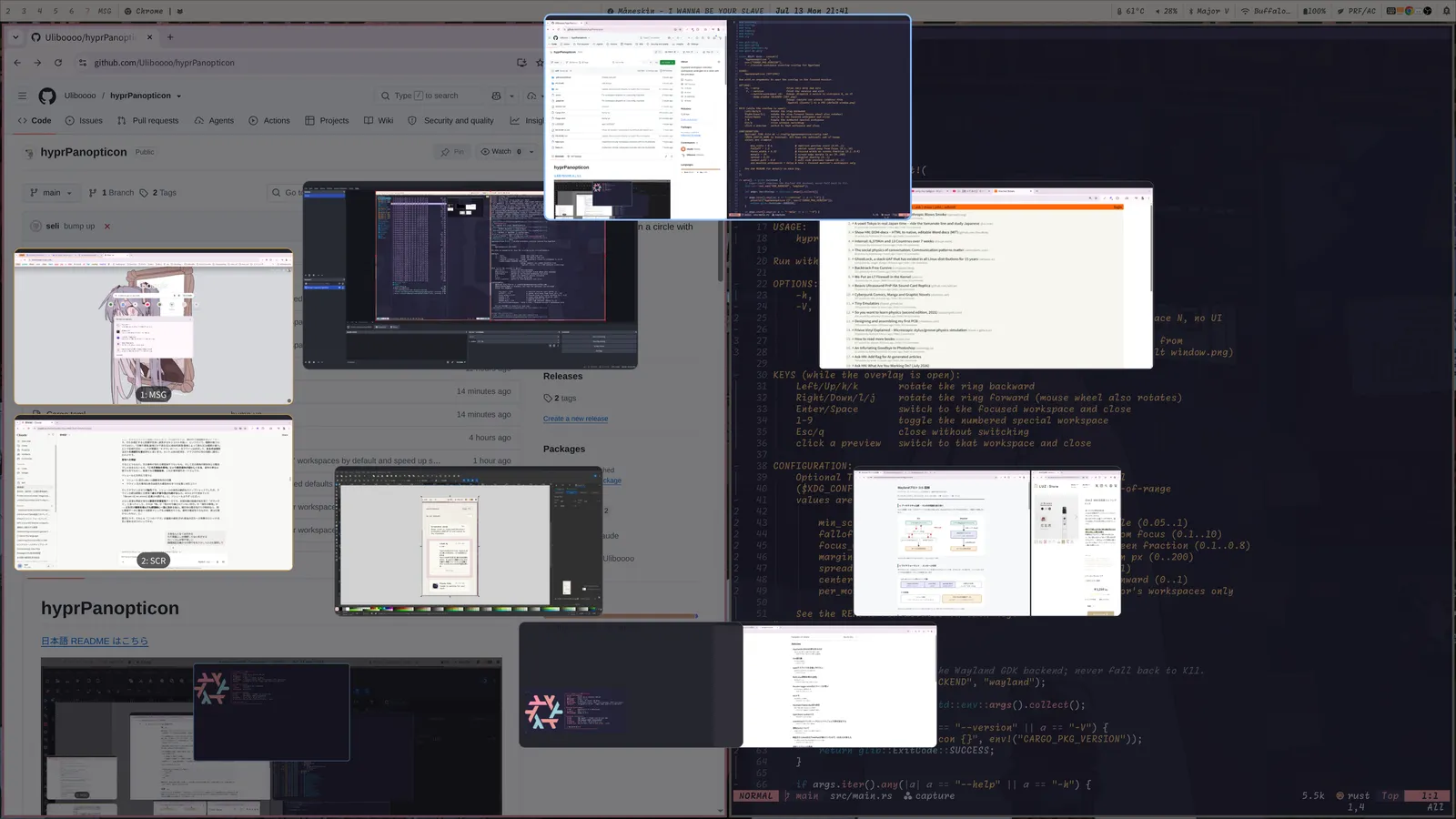The height and width of the screenshot is (819, 1456).
Task: Open the Actions tab
Action: click(269, 120)
